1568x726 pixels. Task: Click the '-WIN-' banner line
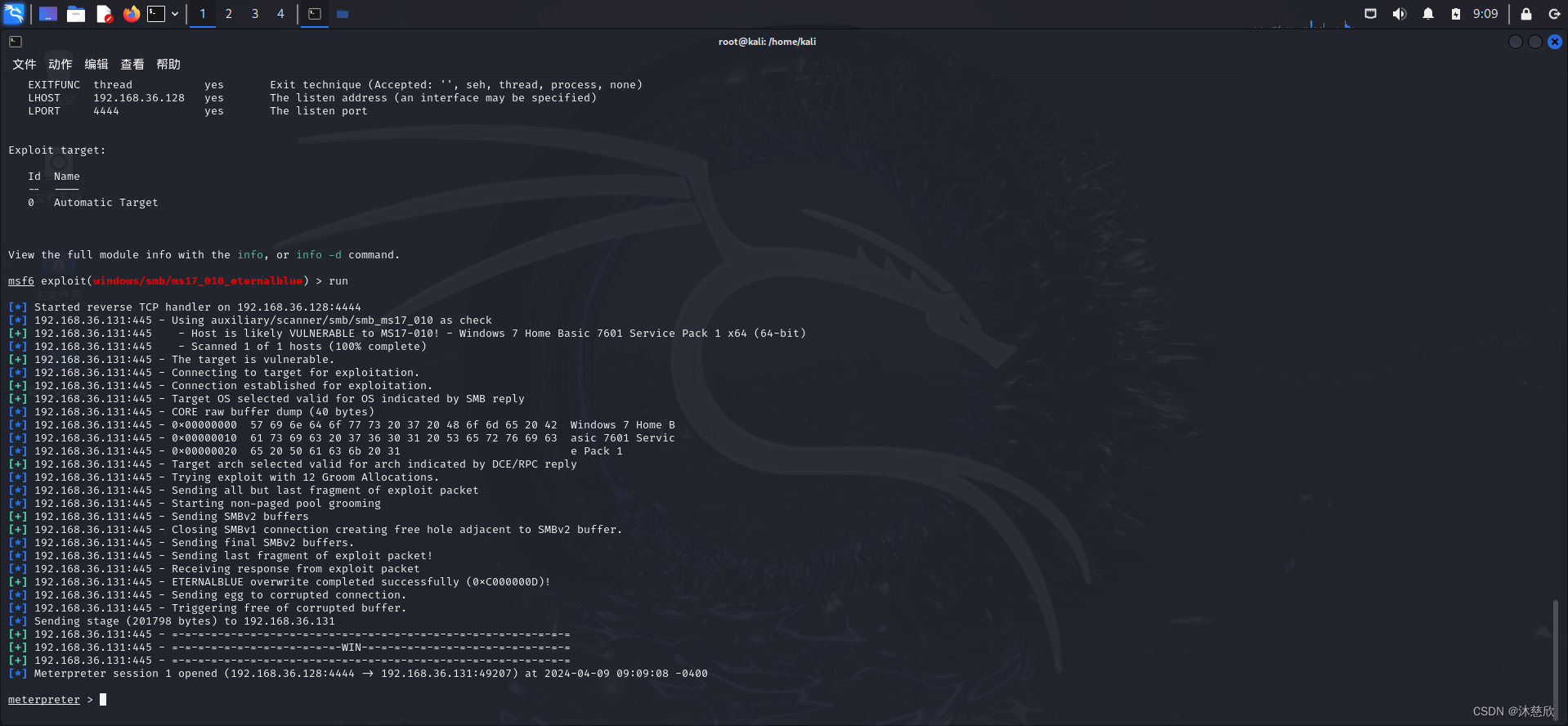[289, 648]
